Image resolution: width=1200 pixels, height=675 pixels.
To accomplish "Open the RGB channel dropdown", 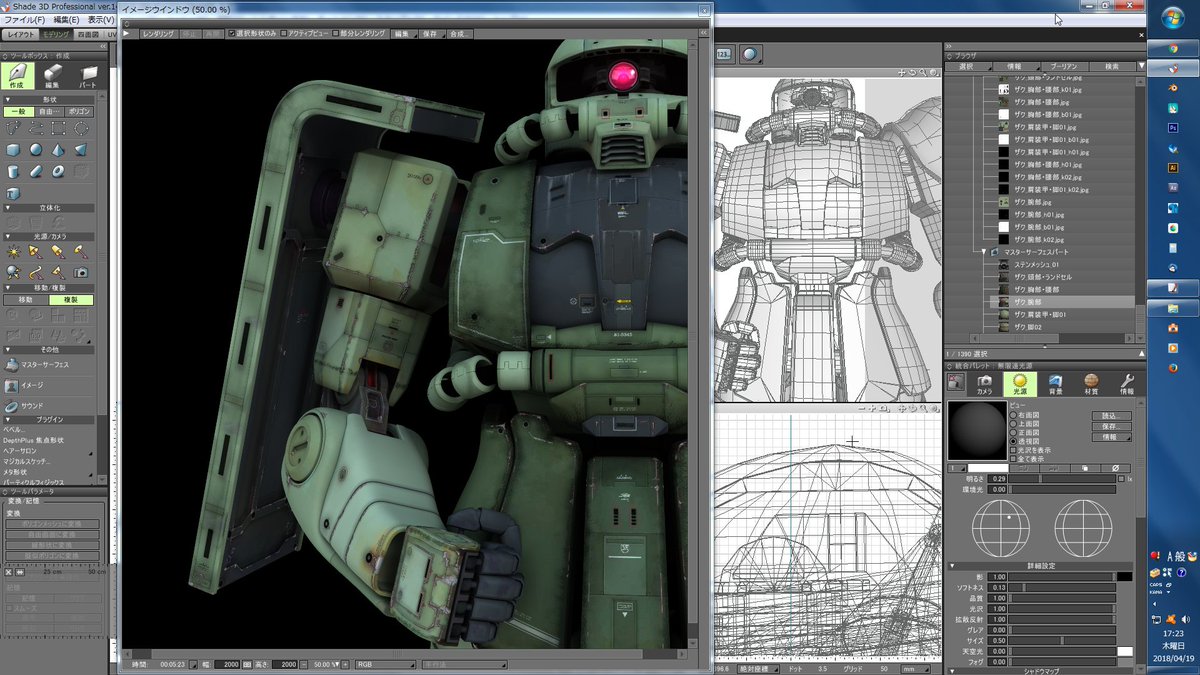I will [385, 664].
